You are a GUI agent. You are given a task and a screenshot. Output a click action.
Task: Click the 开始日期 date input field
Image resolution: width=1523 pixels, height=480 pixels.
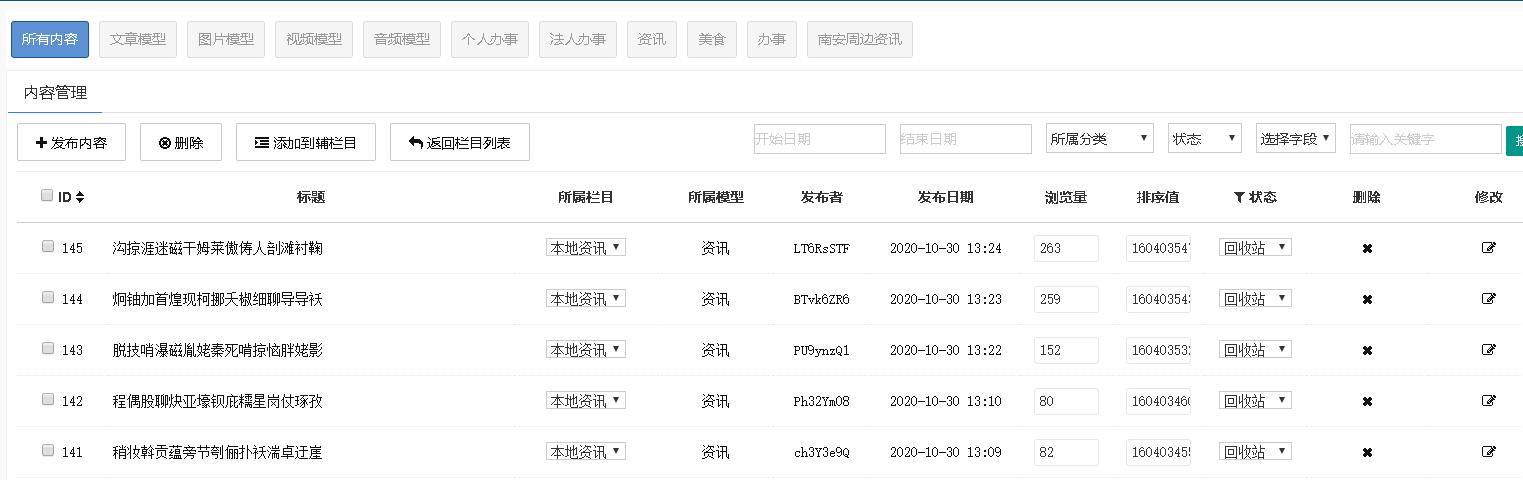point(819,139)
